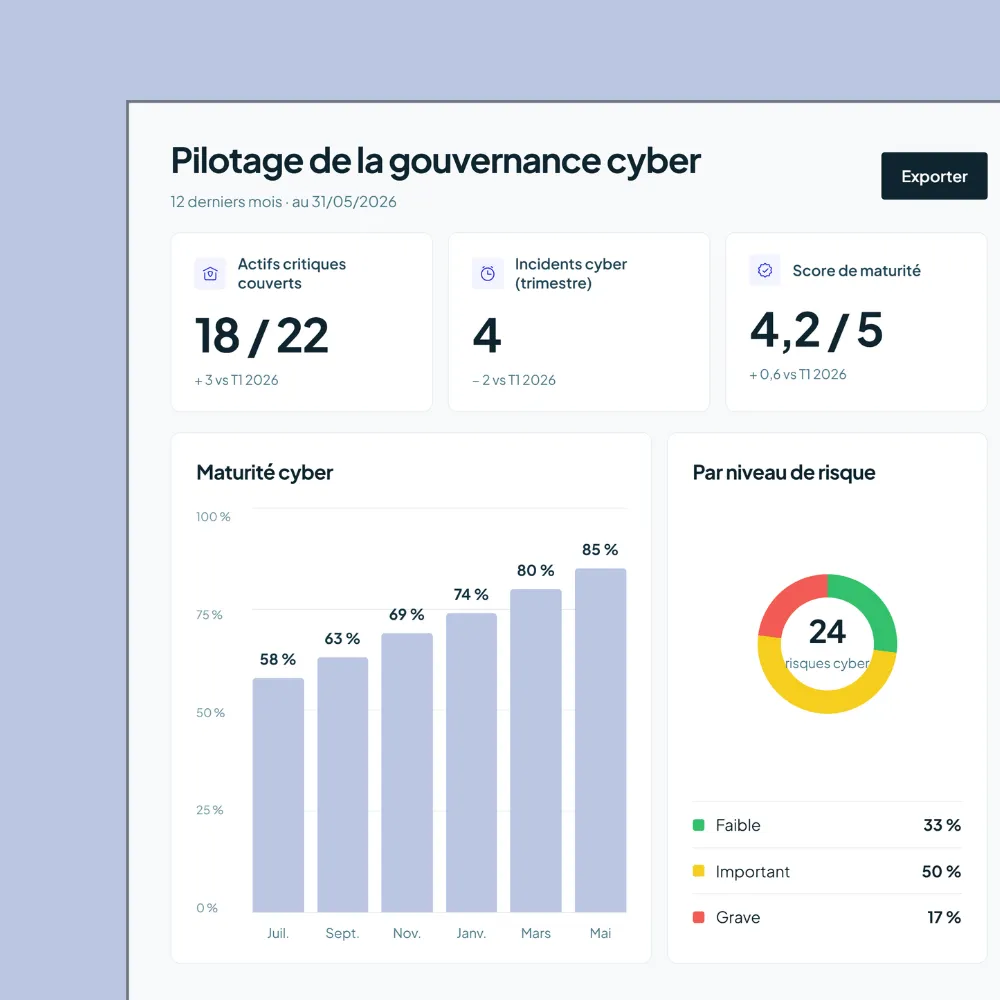This screenshot has width=1000, height=1000.
Task: Click the 'Incidents cyber (trimestre)' label
Action: click(571, 274)
